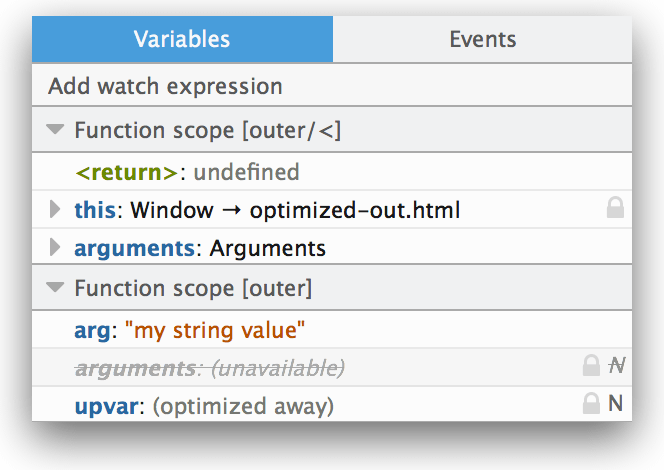Select the struck-through 'arguments' unavailable text
The height and width of the screenshot is (470, 664).
(134, 368)
